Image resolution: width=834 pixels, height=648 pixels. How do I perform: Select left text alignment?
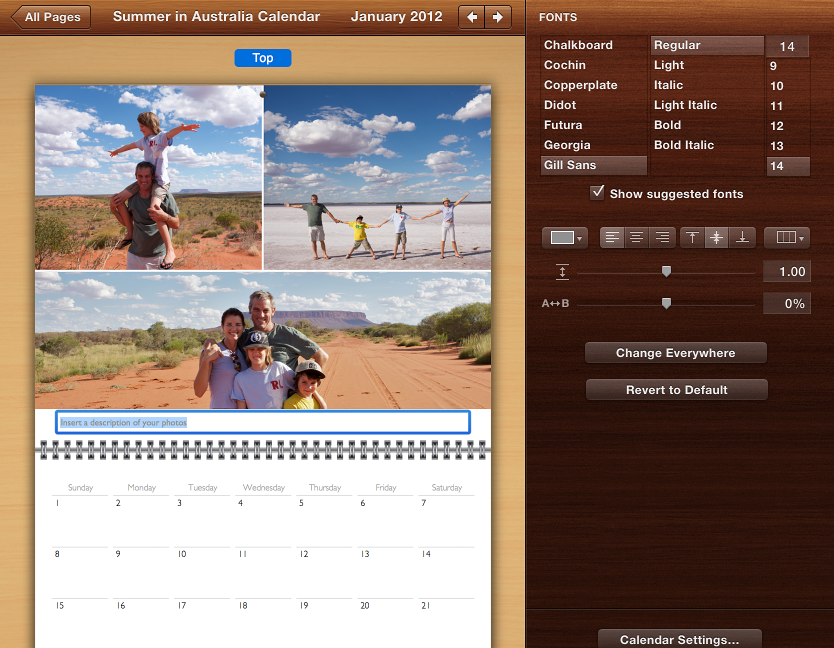tap(612, 237)
